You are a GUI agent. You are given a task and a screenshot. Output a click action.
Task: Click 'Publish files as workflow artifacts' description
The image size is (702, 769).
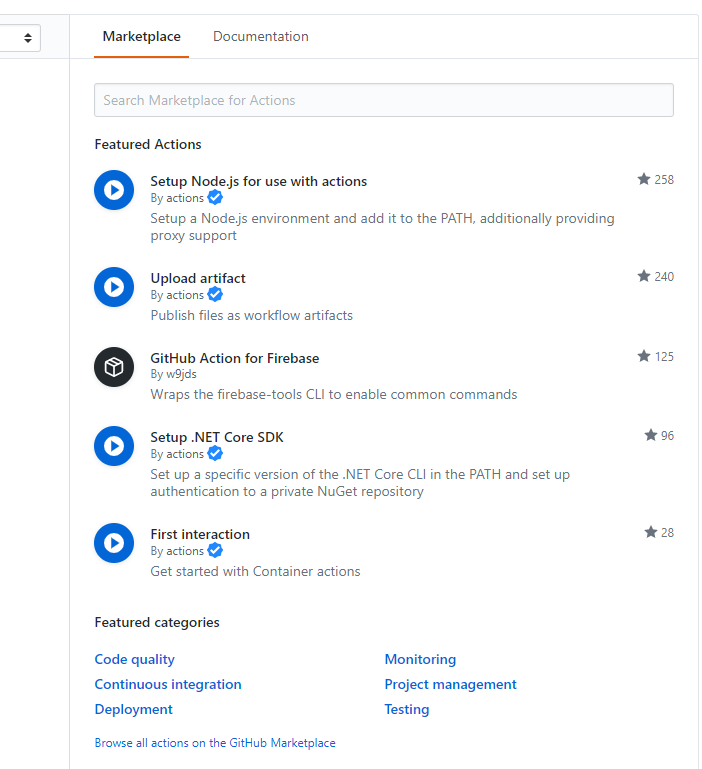pos(252,315)
